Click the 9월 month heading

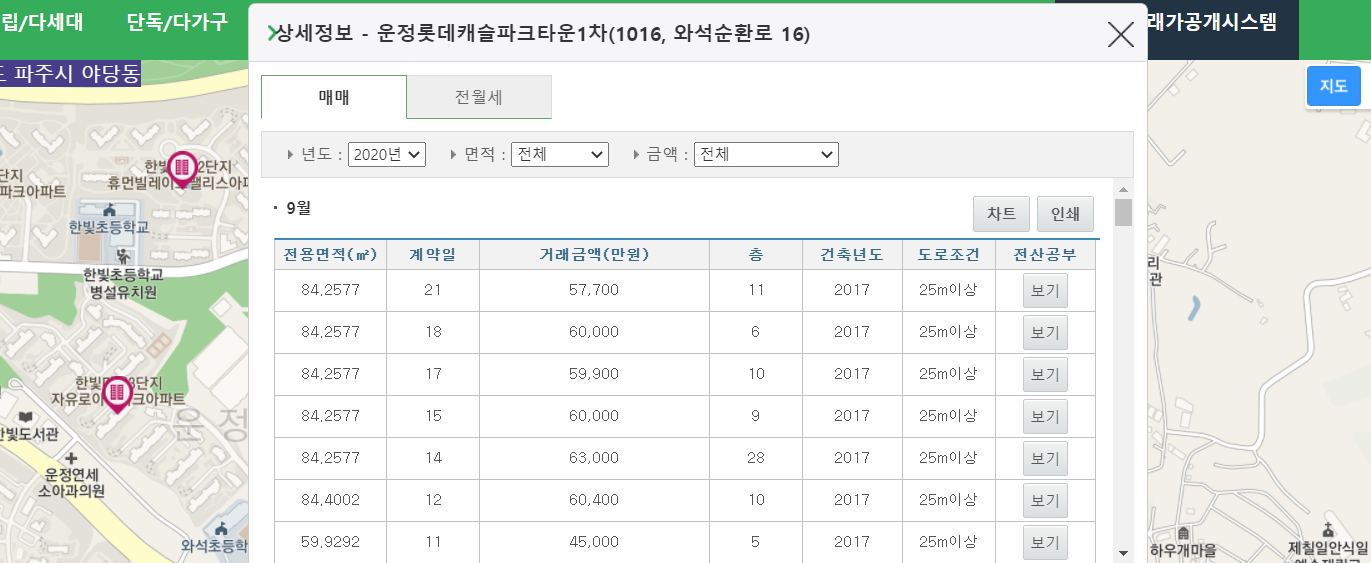pos(299,208)
